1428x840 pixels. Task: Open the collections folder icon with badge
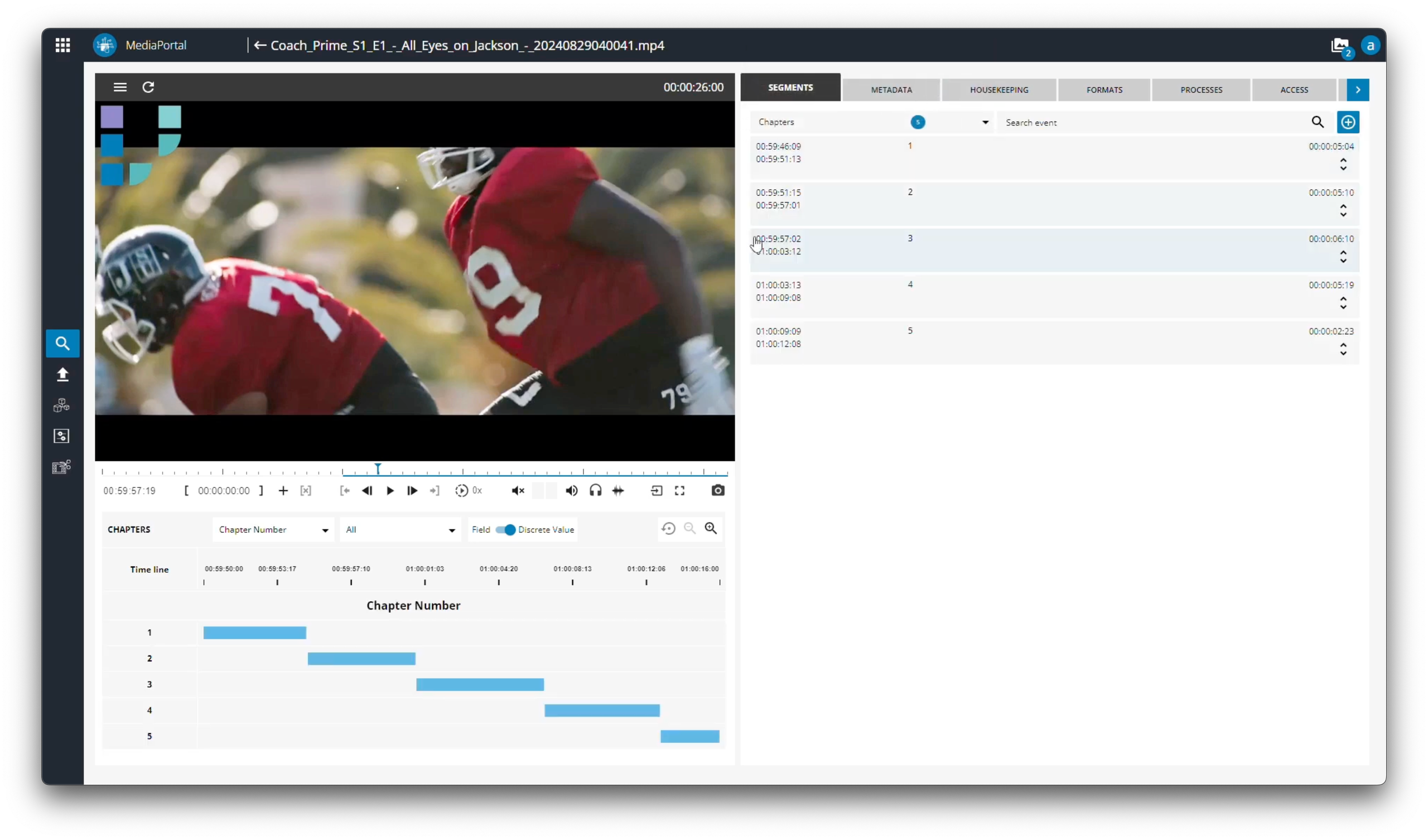pos(1342,46)
